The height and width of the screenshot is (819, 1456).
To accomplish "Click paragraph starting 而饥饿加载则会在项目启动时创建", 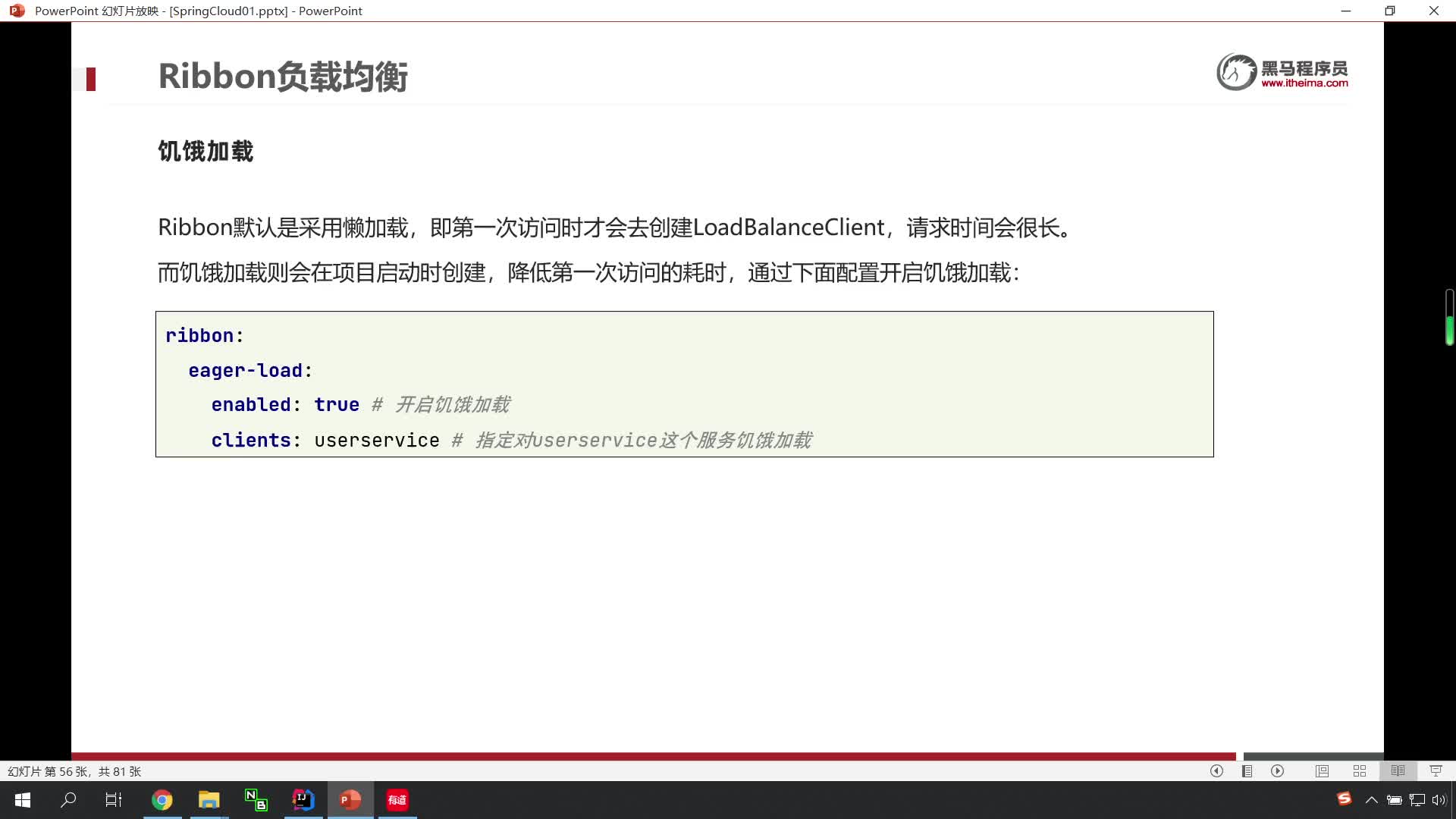I will pyautogui.click(x=588, y=273).
